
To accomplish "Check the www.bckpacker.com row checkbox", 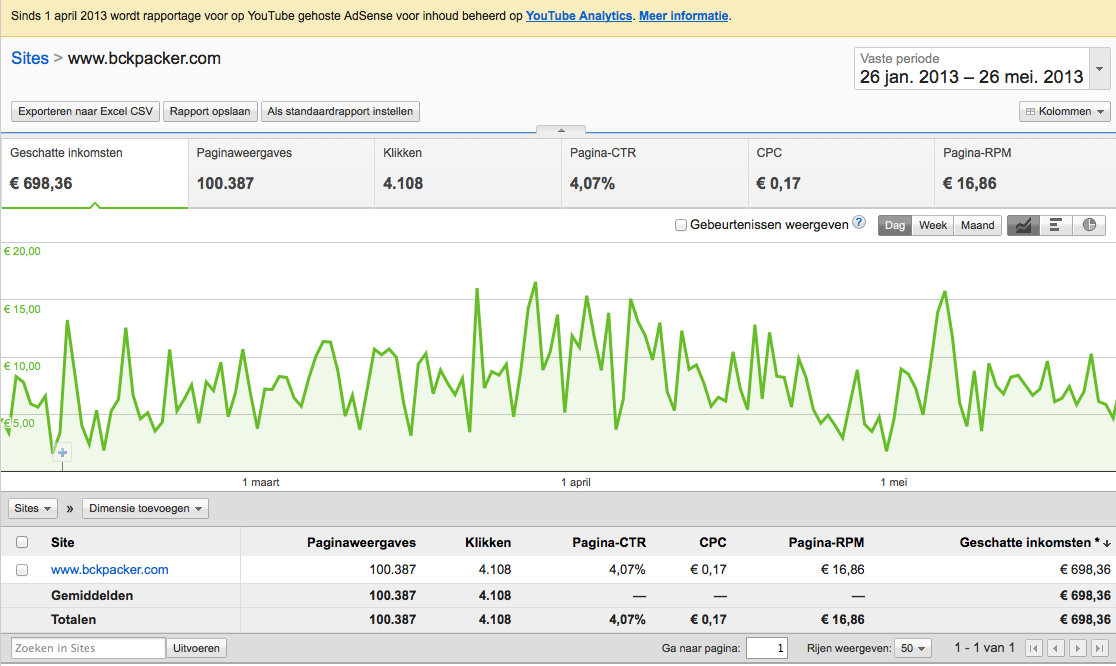I will pos(22,570).
